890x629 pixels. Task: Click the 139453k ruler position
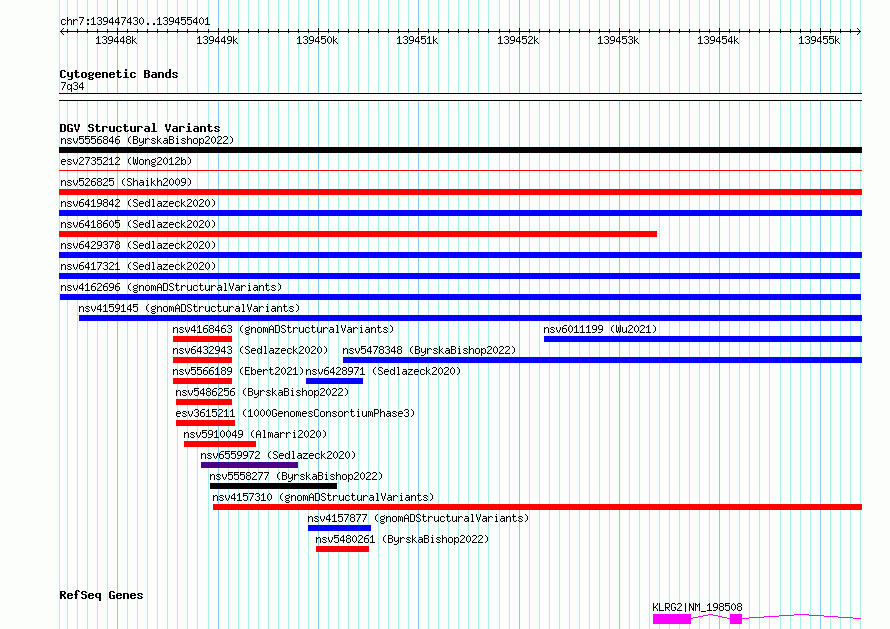tap(618, 40)
